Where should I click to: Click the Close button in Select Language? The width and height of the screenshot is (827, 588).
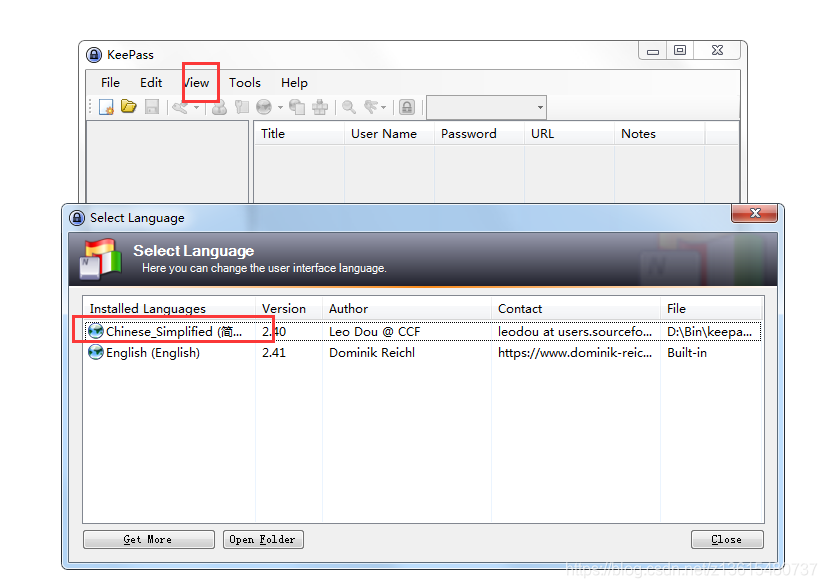pos(727,539)
